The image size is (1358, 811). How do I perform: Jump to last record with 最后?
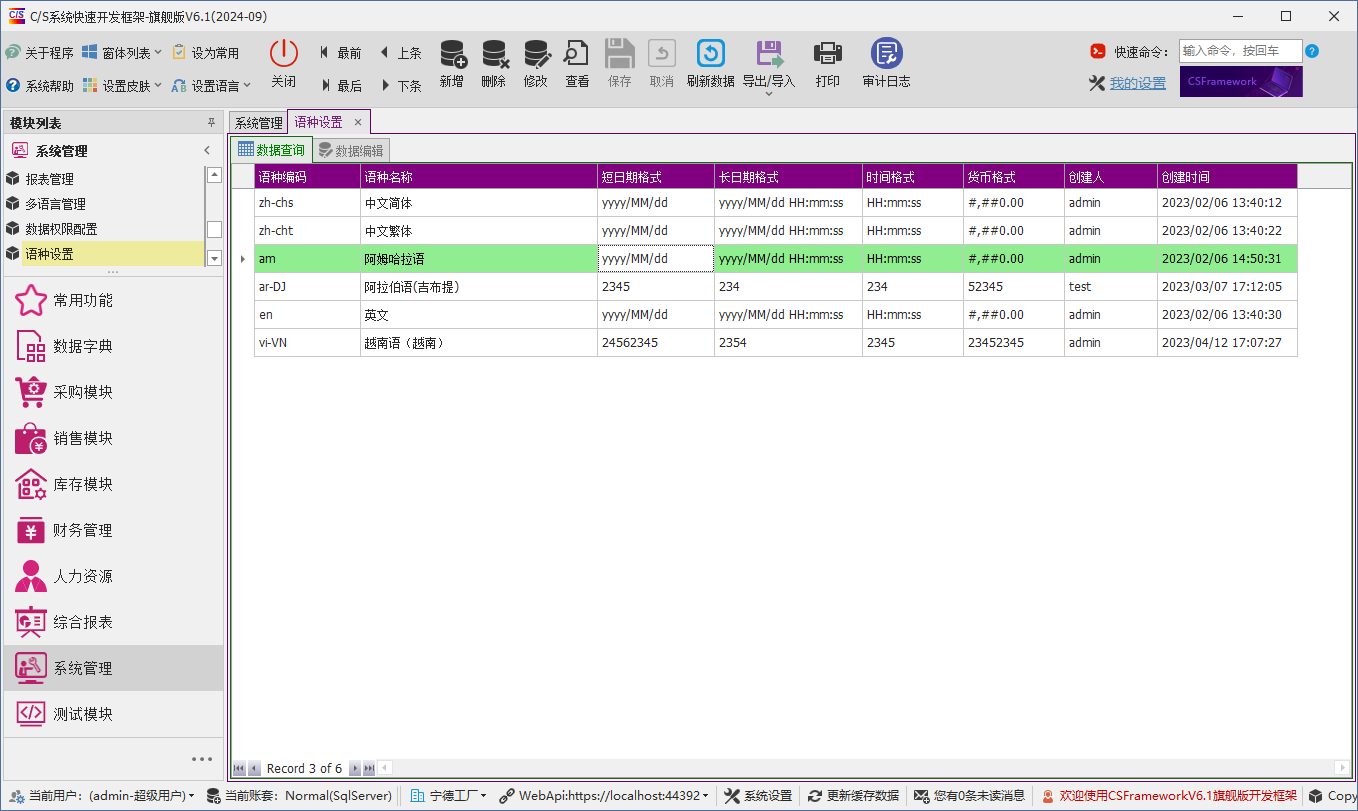pos(340,86)
